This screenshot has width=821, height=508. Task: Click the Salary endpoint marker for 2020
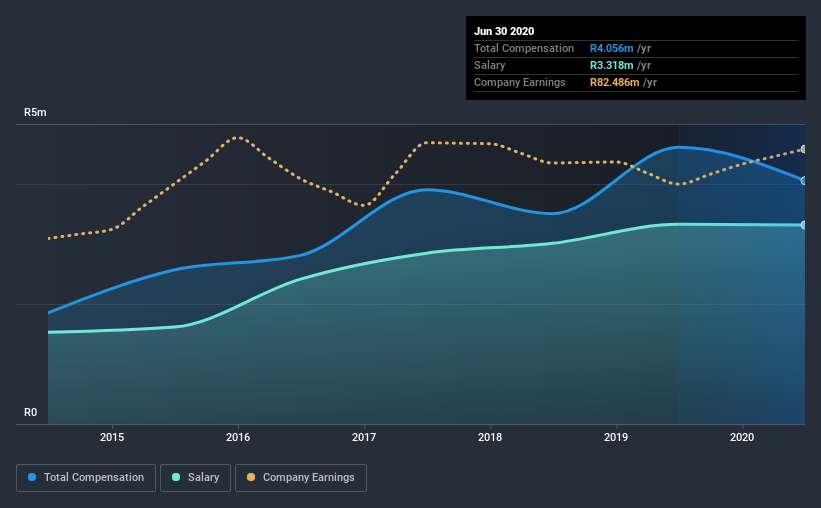coord(804,225)
